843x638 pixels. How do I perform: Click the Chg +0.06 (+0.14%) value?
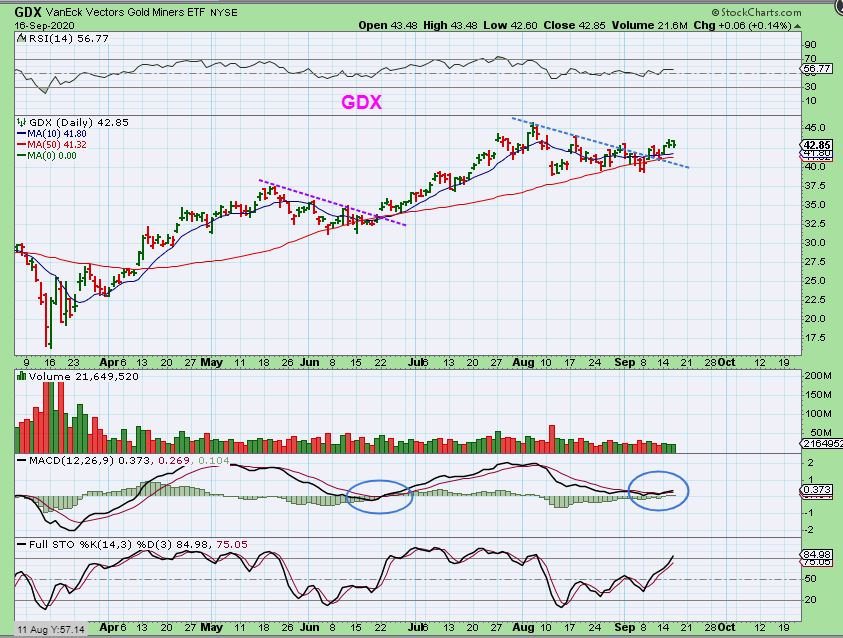tap(742, 25)
